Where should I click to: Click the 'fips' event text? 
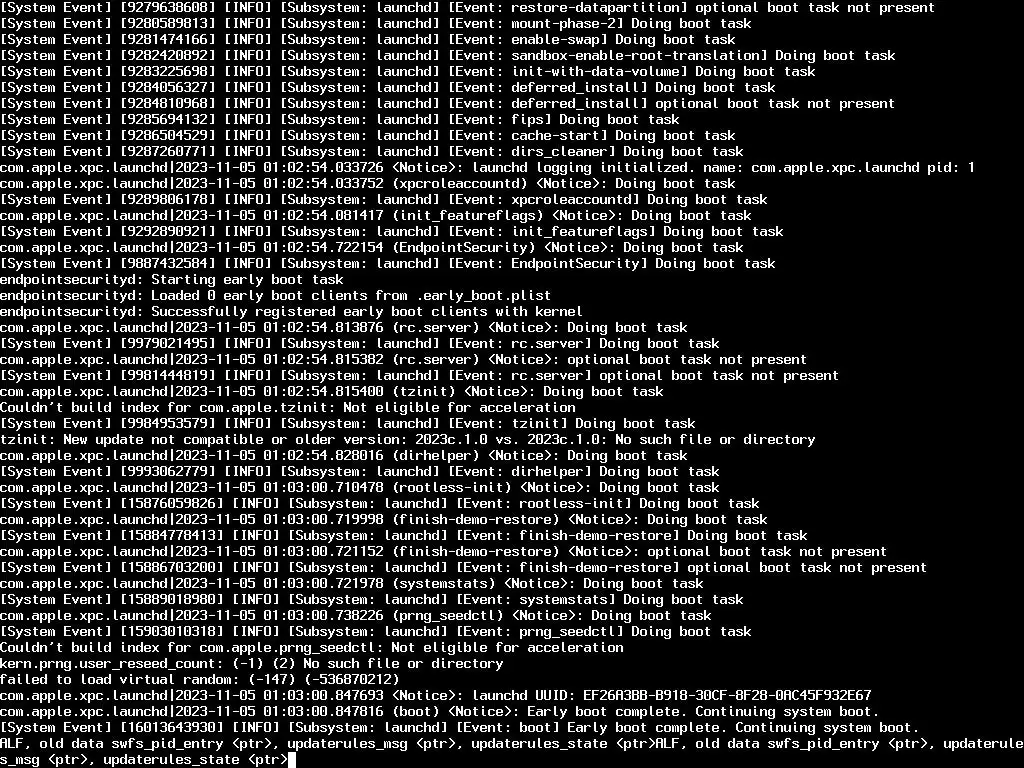click(x=527, y=120)
